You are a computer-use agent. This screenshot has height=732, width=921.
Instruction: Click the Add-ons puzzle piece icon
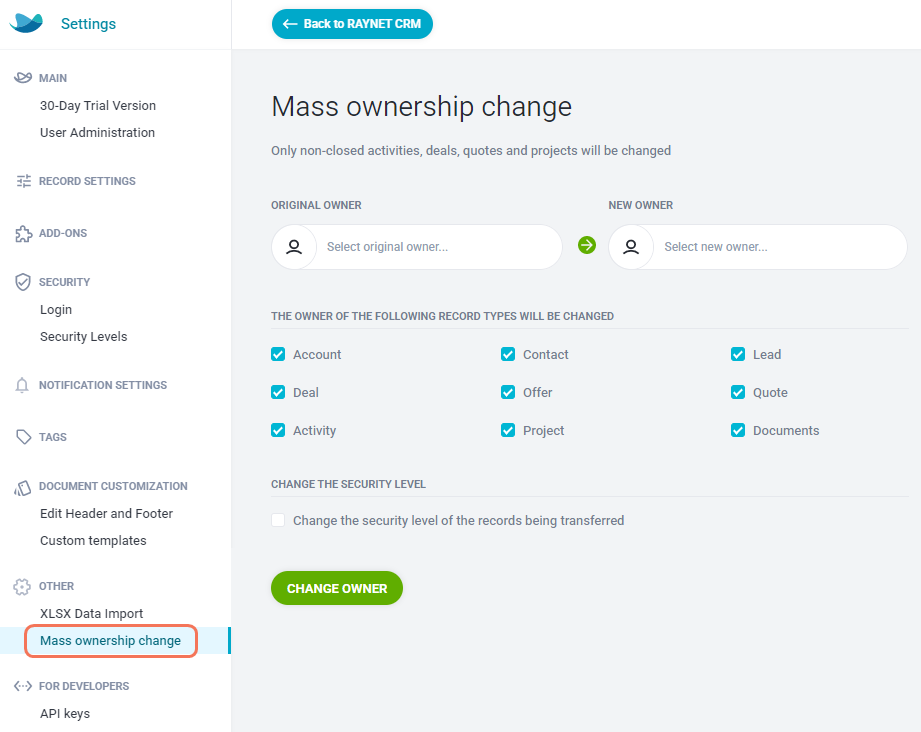tap(23, 233)
